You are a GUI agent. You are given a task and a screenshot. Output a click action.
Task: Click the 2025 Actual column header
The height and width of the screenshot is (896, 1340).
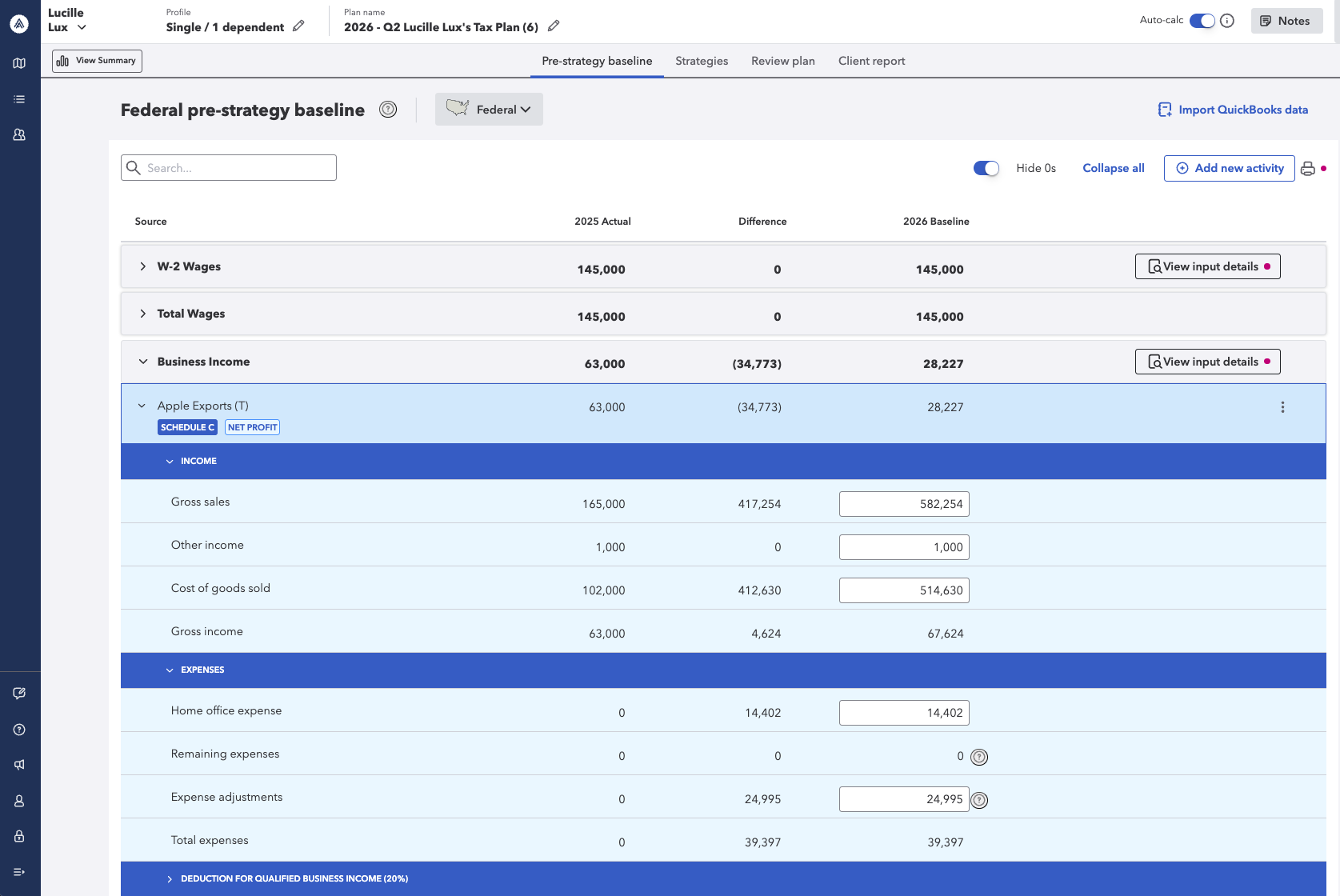602,222
